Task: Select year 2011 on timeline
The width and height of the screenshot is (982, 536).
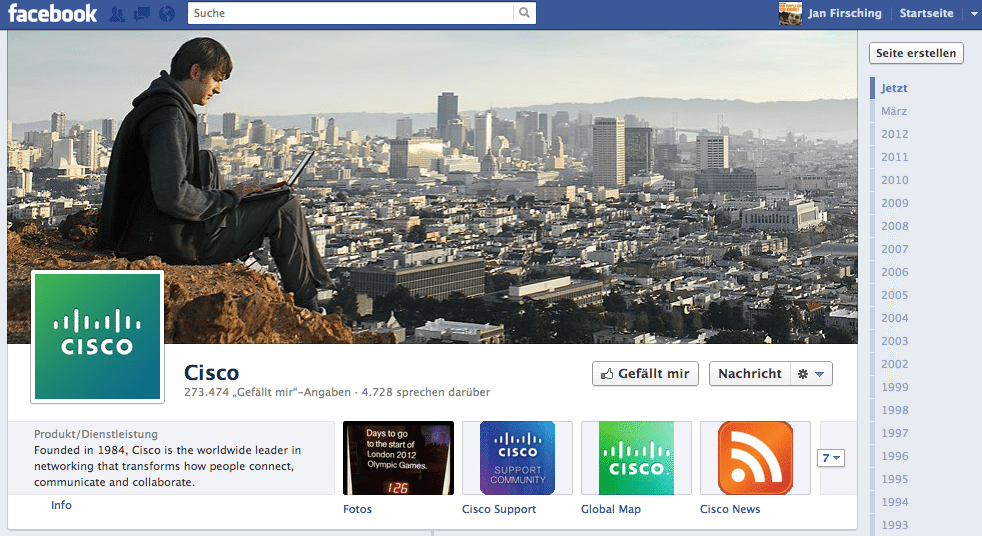Action: click(x=894, y=157)
